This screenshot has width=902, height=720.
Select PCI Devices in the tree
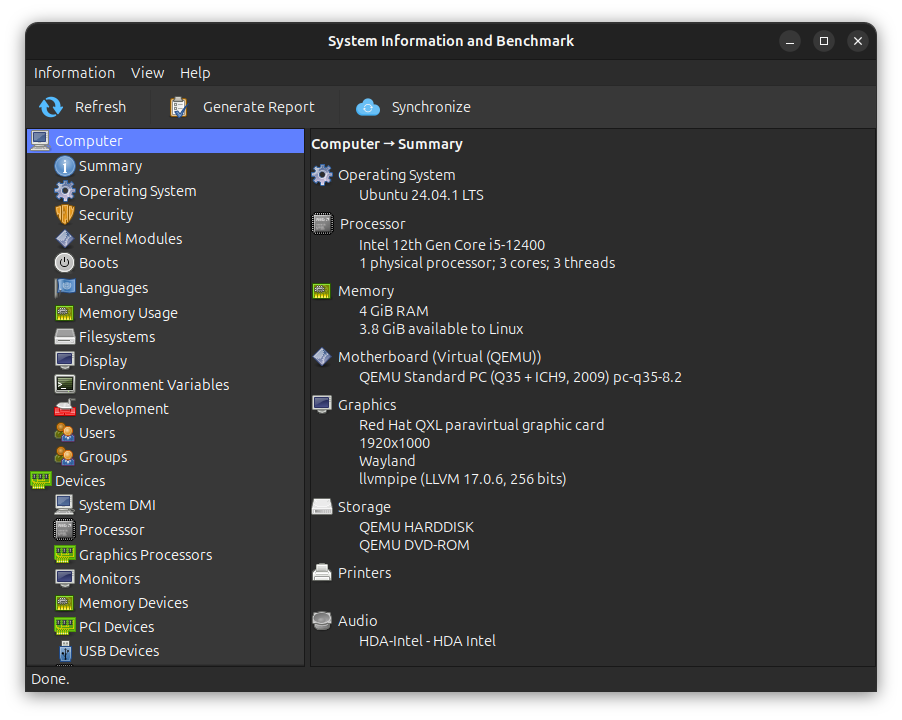click(x=117, y=627)
